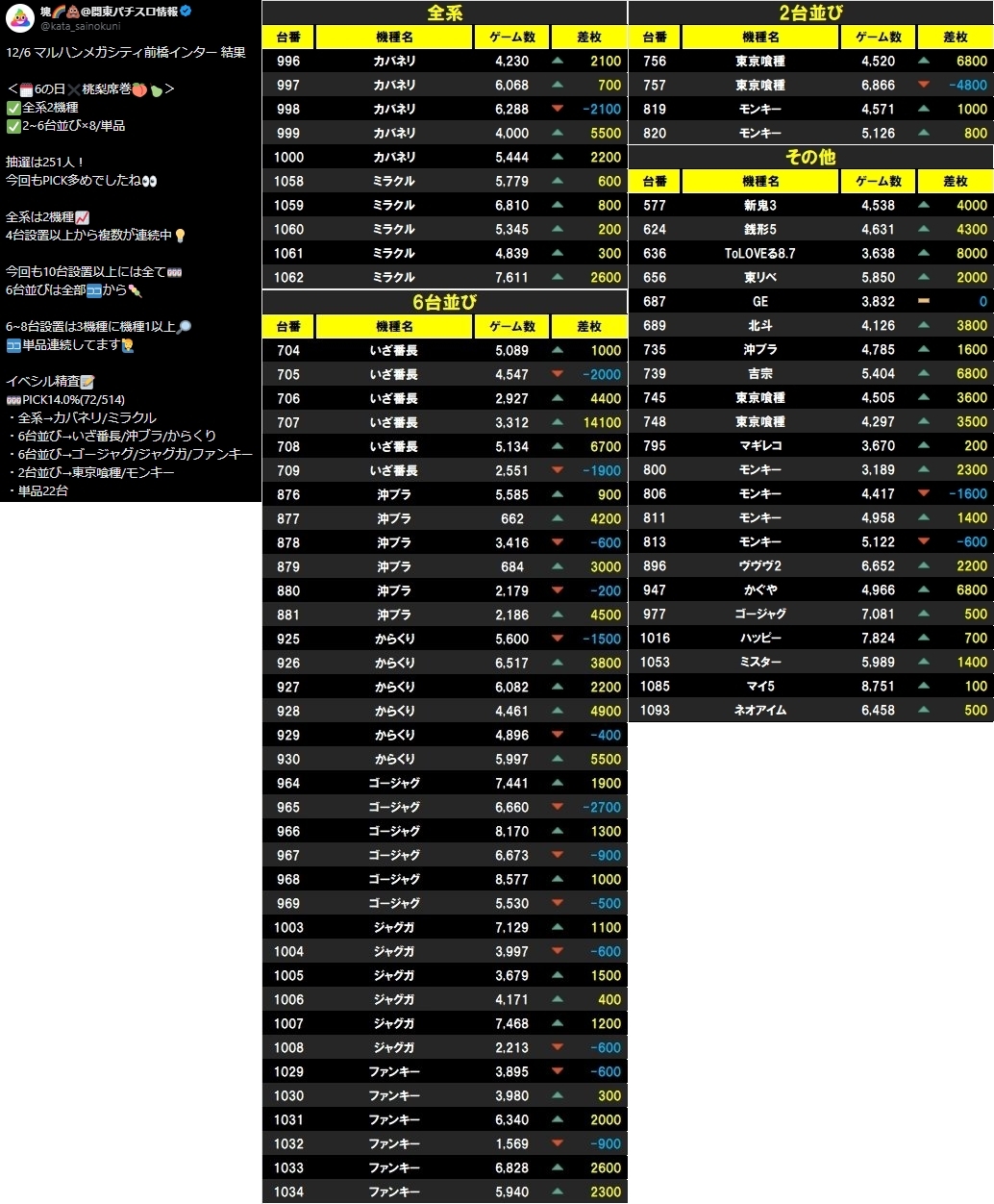The height and width of the screenshot is (1204, 994).
Task: Click the eyes emoji after PICK多めでしたね
Action: (x=149, y=181)
